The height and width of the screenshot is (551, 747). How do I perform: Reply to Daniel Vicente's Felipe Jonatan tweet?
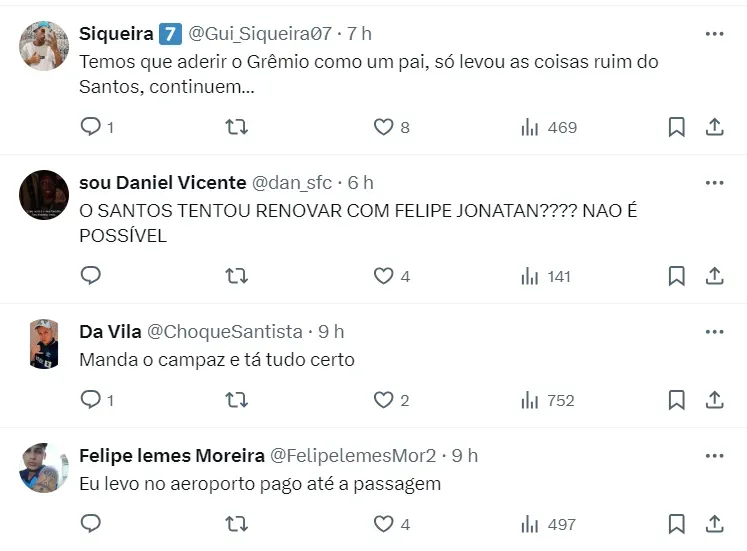[91, 276]
